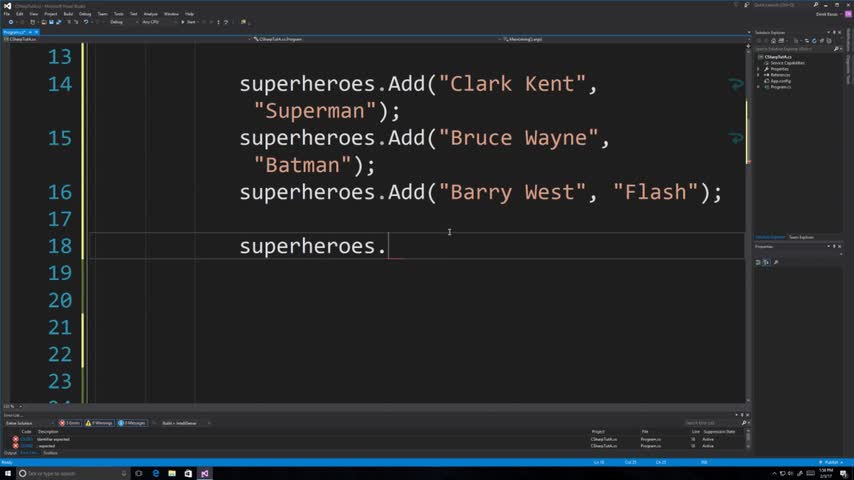The height and width of the screenshot is (480, 854).
Task: Click the Navigate Backward toolbar icon
Action: click(x=10, y=22)
